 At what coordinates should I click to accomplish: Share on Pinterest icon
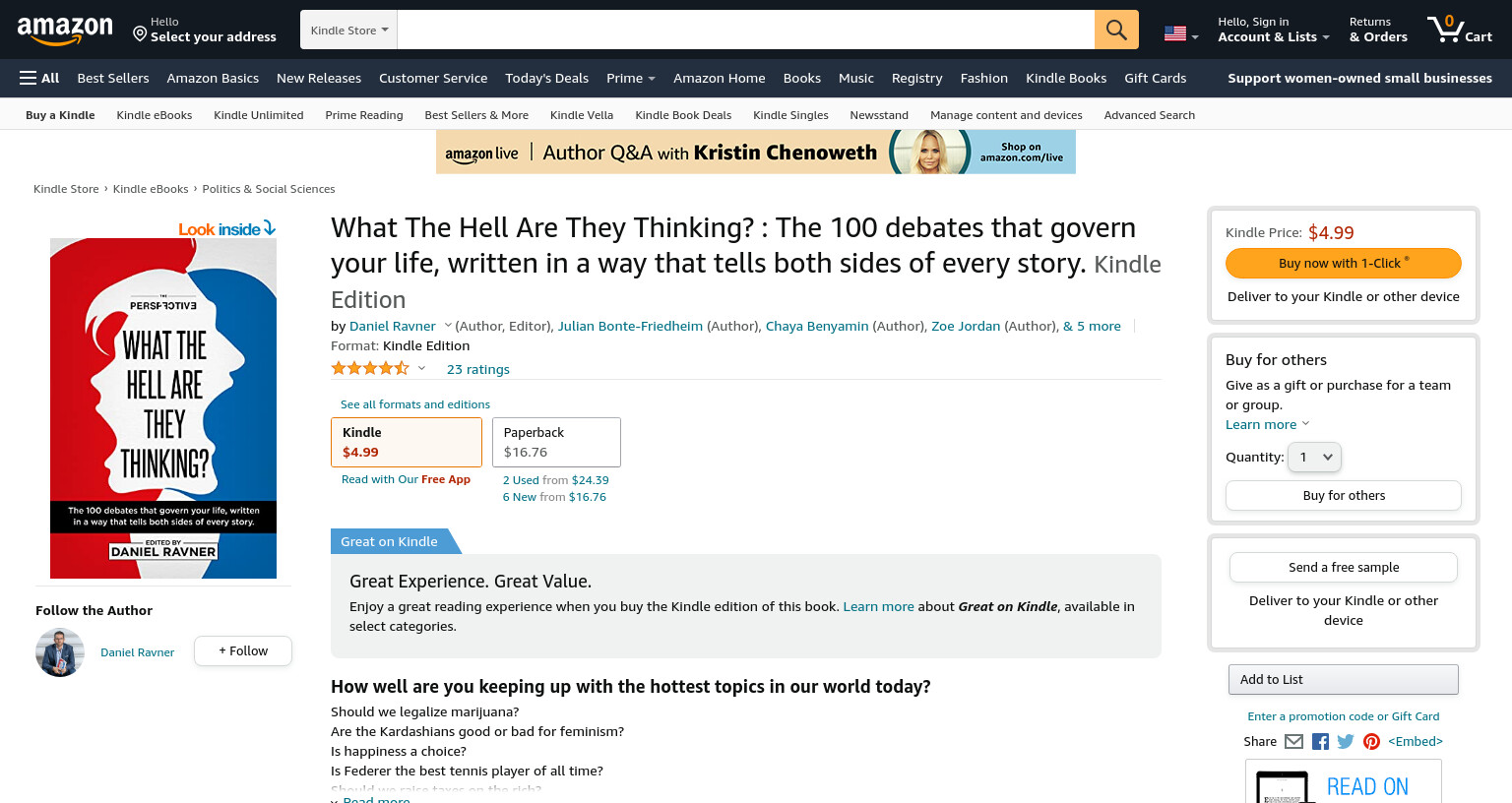tap(1371, 742)
